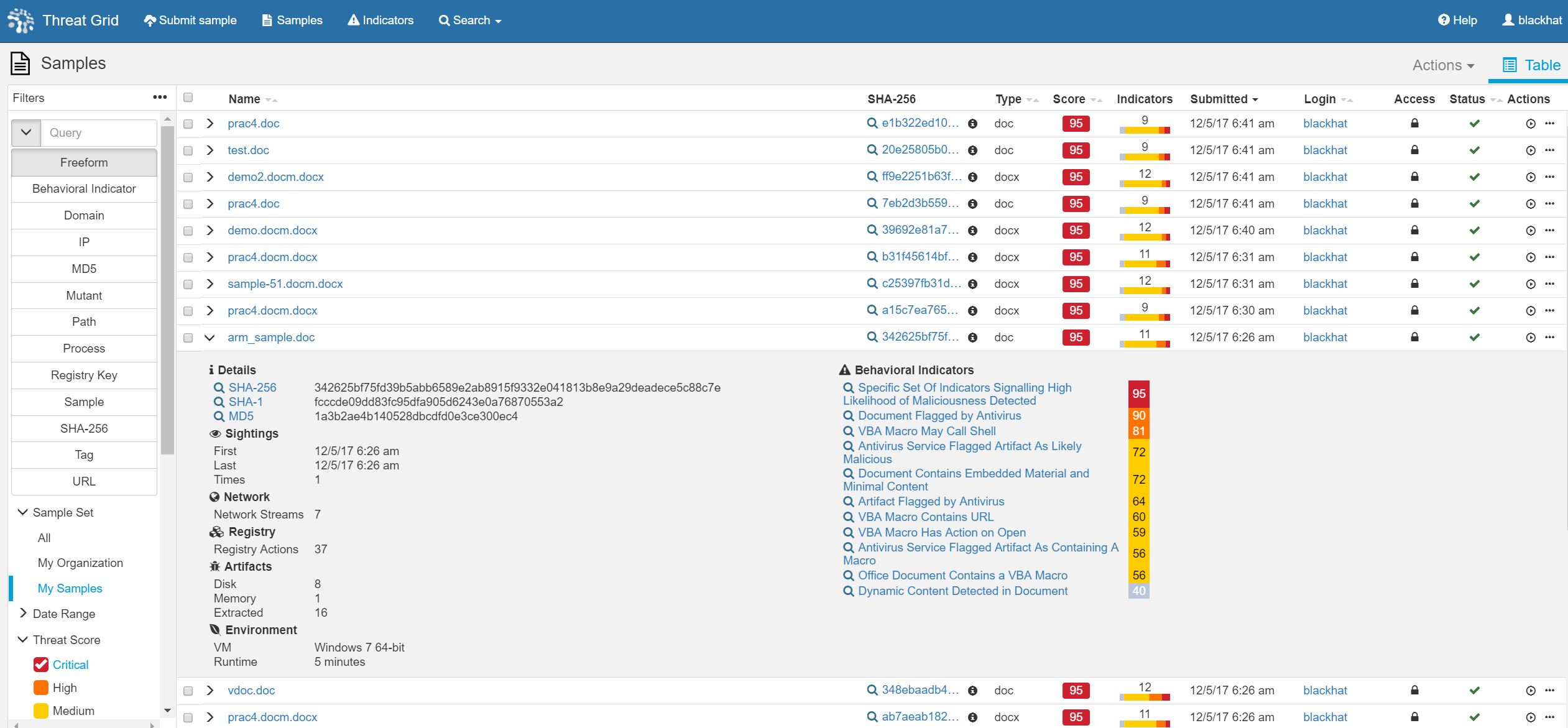Open the sample-51.docm.docx sample link

tap(285, 284)
